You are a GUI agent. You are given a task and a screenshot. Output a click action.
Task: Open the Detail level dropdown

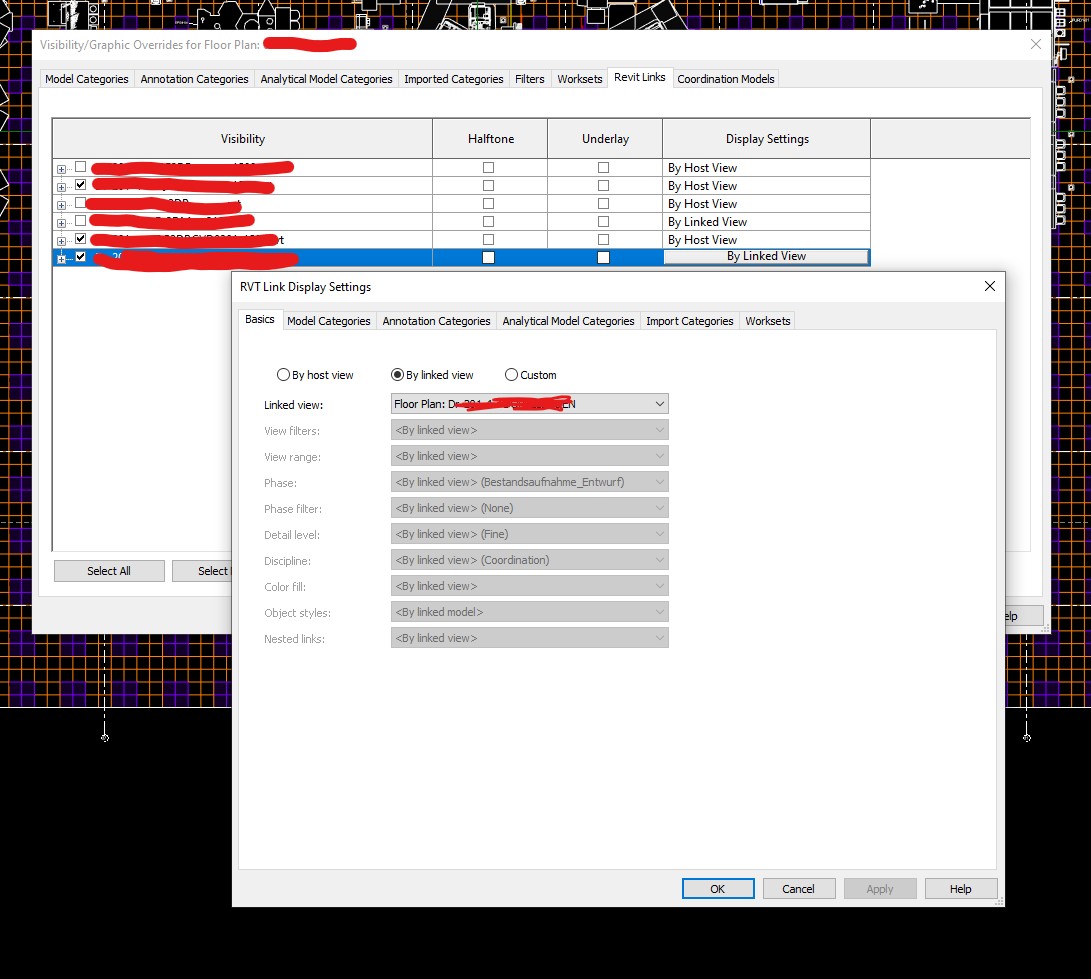(x=659, y=534)
